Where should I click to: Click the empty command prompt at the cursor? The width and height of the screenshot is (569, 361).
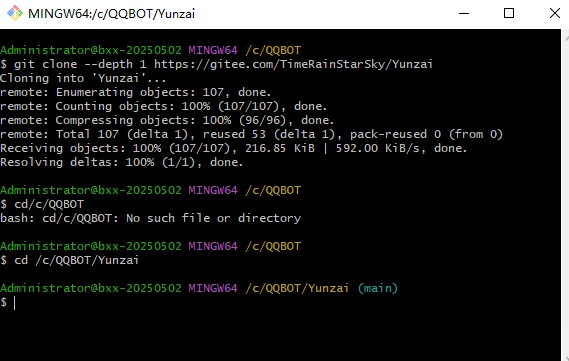(8, 303)
